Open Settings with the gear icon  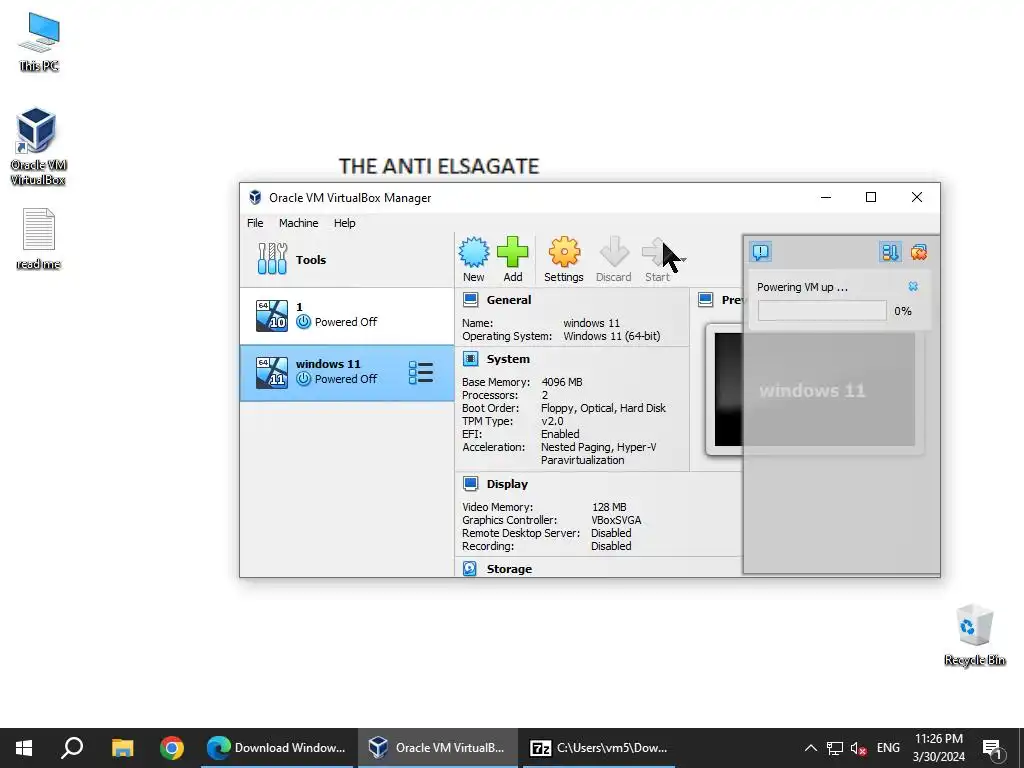click(564, 252)
